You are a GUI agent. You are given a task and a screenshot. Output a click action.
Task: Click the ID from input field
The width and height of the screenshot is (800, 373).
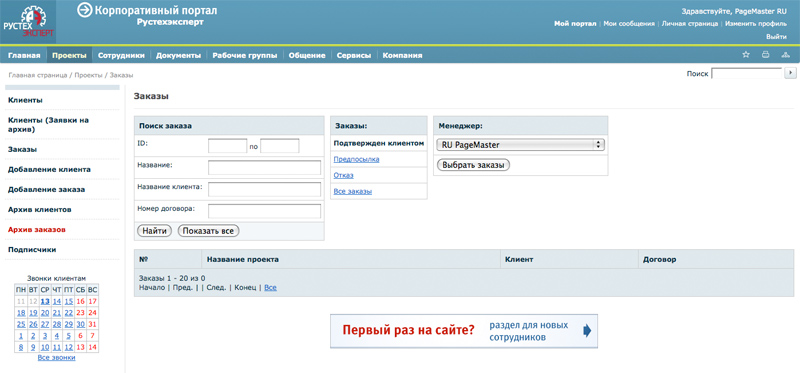(228, 146)
